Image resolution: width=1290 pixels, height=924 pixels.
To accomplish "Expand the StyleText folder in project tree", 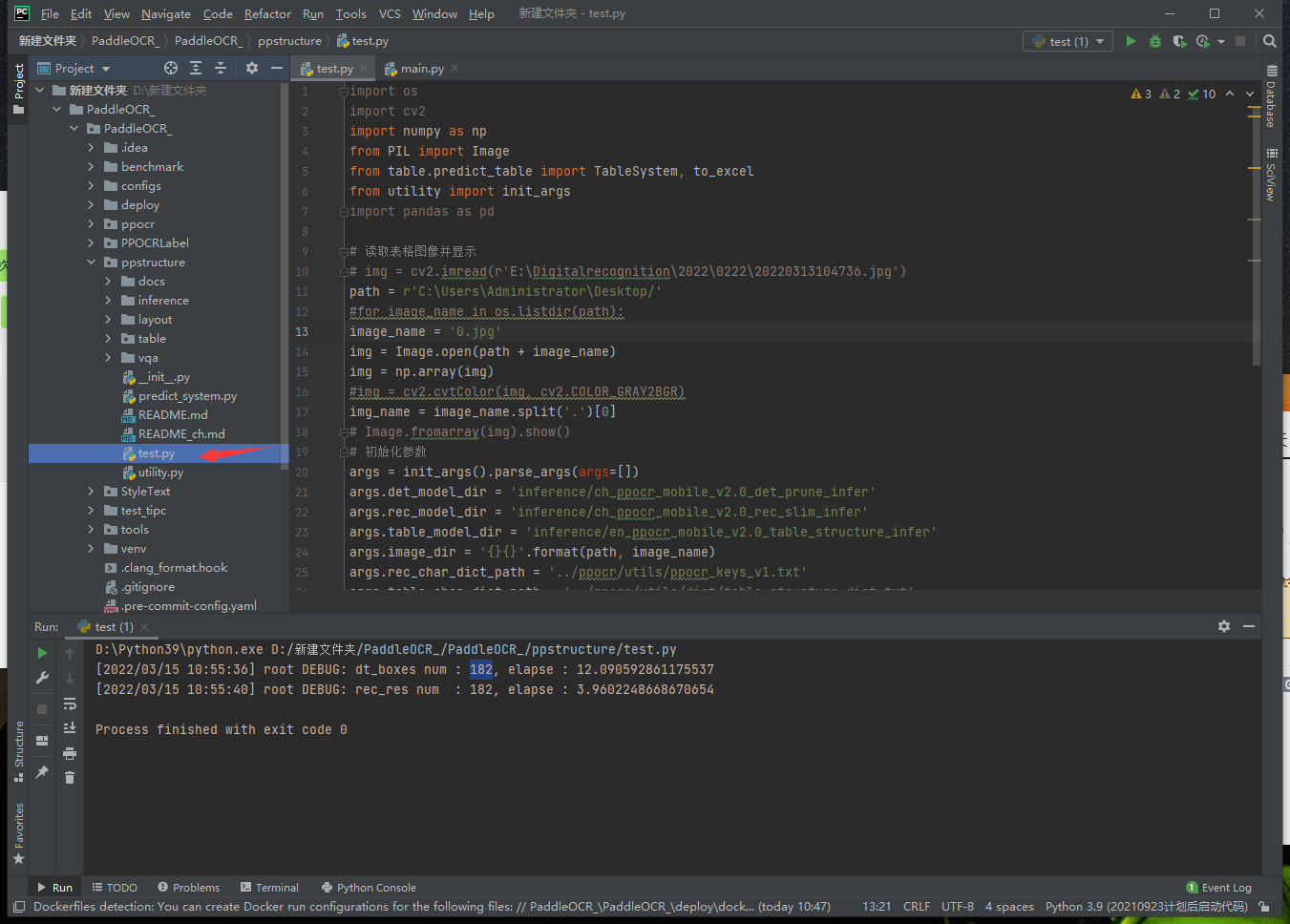I will coord(92,492).
